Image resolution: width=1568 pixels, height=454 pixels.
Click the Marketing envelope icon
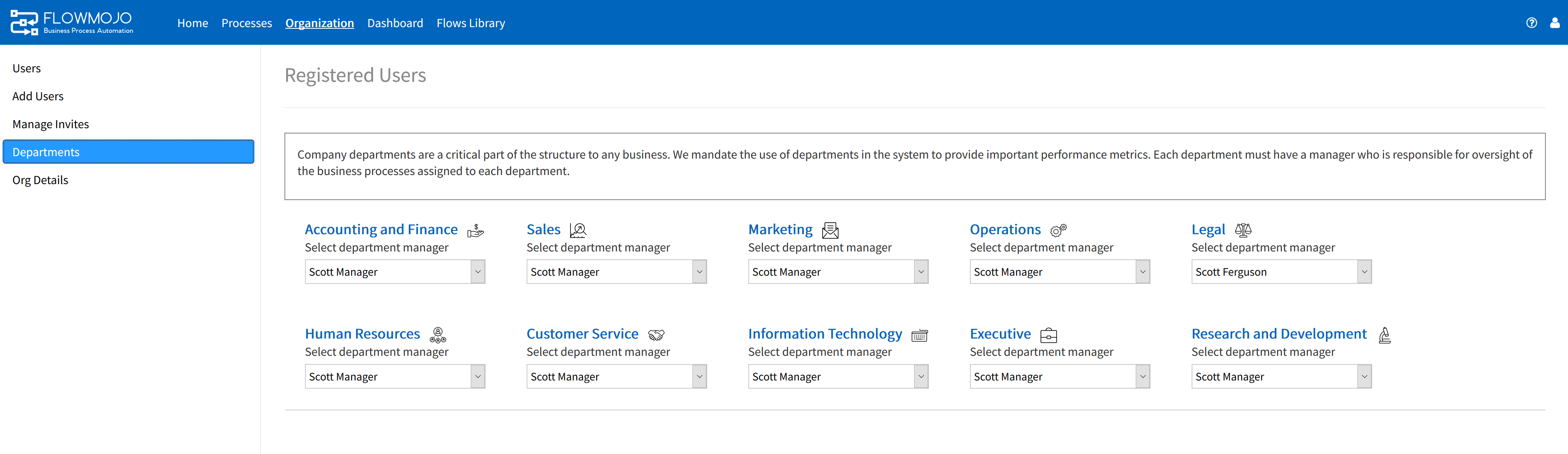[x=830, y=230]
